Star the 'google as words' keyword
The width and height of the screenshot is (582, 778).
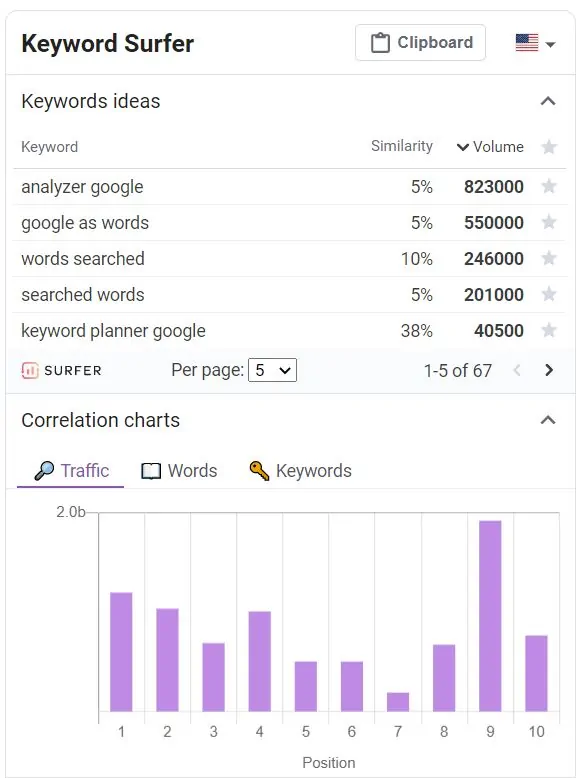549,222
